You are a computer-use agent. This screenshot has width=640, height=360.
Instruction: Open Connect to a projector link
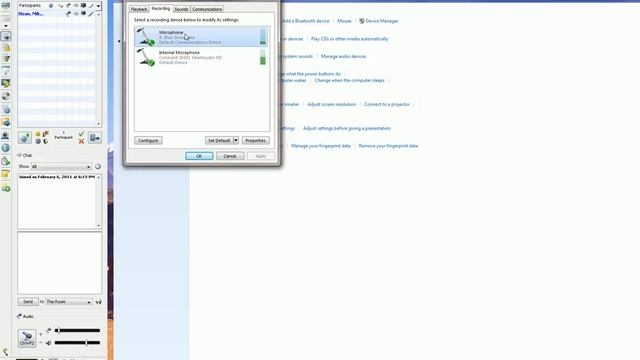pos(387,104)
